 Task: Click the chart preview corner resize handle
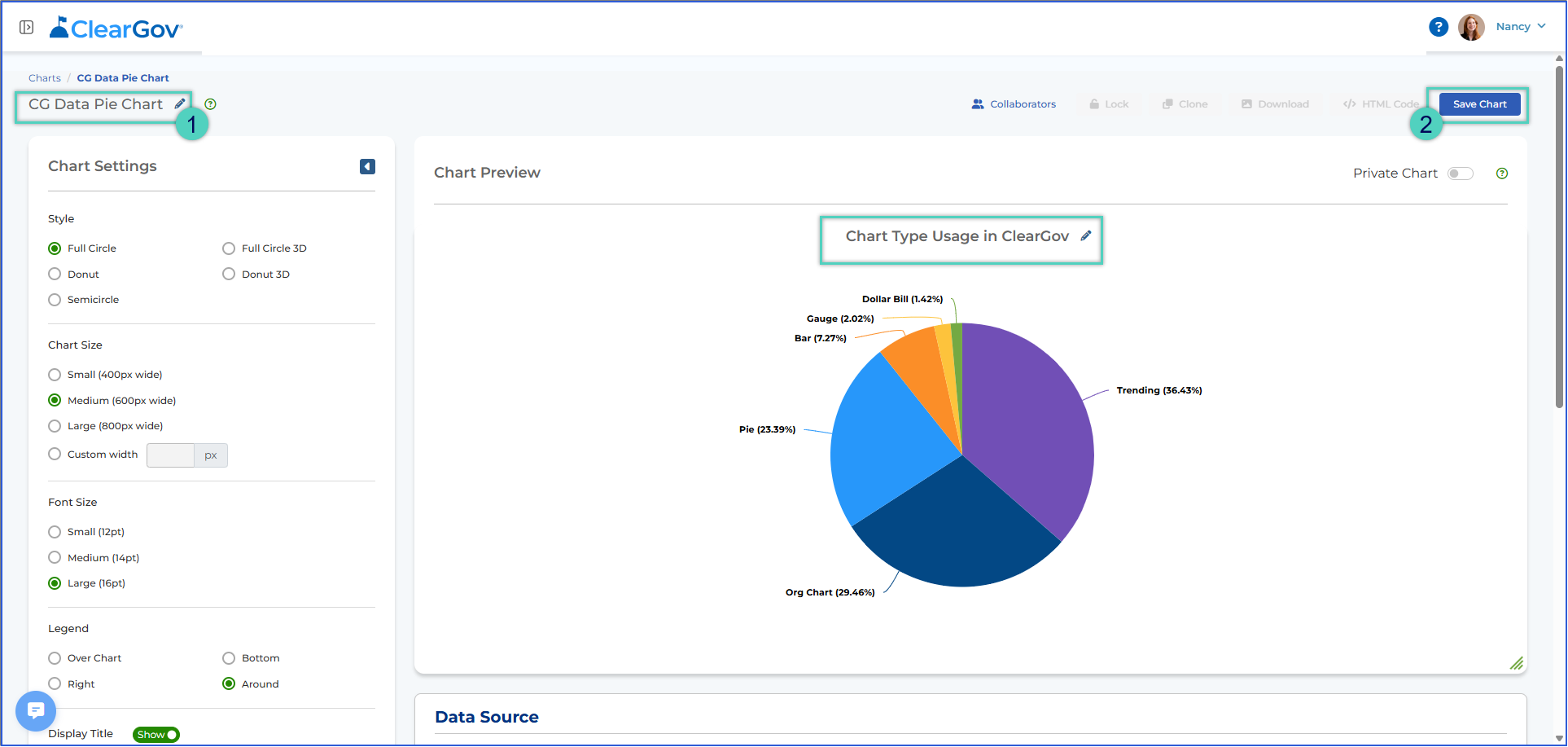(x=1516, y=663)
